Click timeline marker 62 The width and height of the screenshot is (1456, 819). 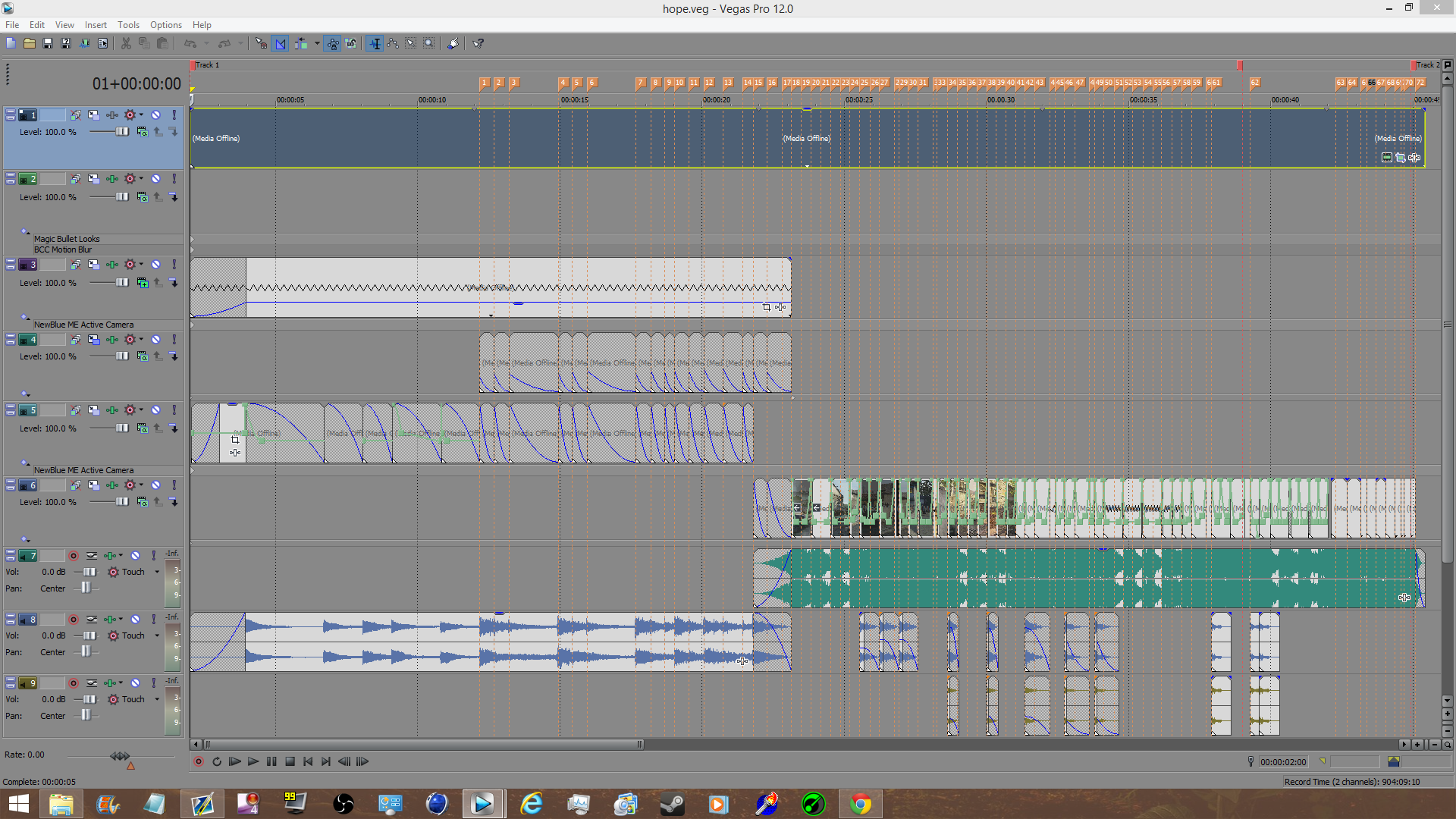pos(1254,83)
